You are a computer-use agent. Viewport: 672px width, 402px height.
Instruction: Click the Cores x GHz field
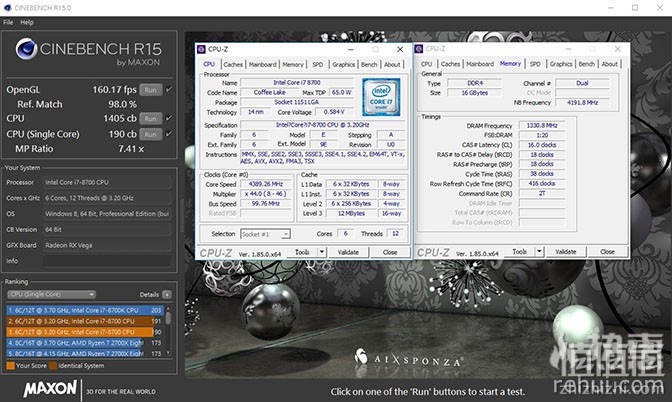tap(107, 198)
